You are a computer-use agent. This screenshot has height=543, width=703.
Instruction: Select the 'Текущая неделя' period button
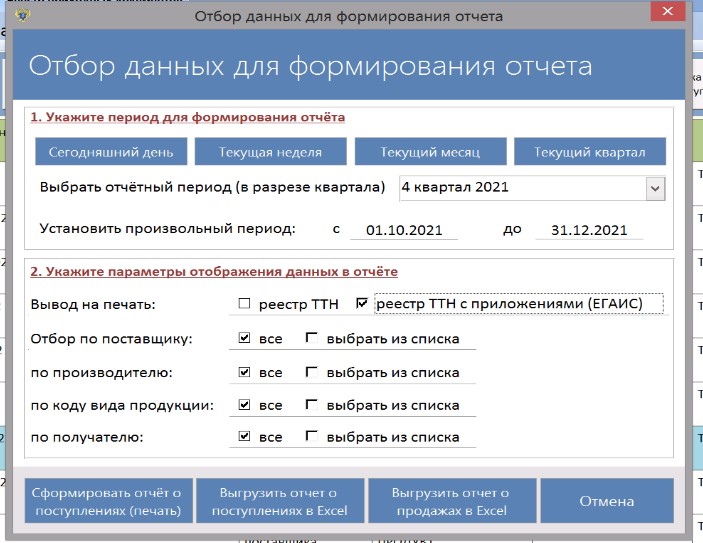[270, 152]
